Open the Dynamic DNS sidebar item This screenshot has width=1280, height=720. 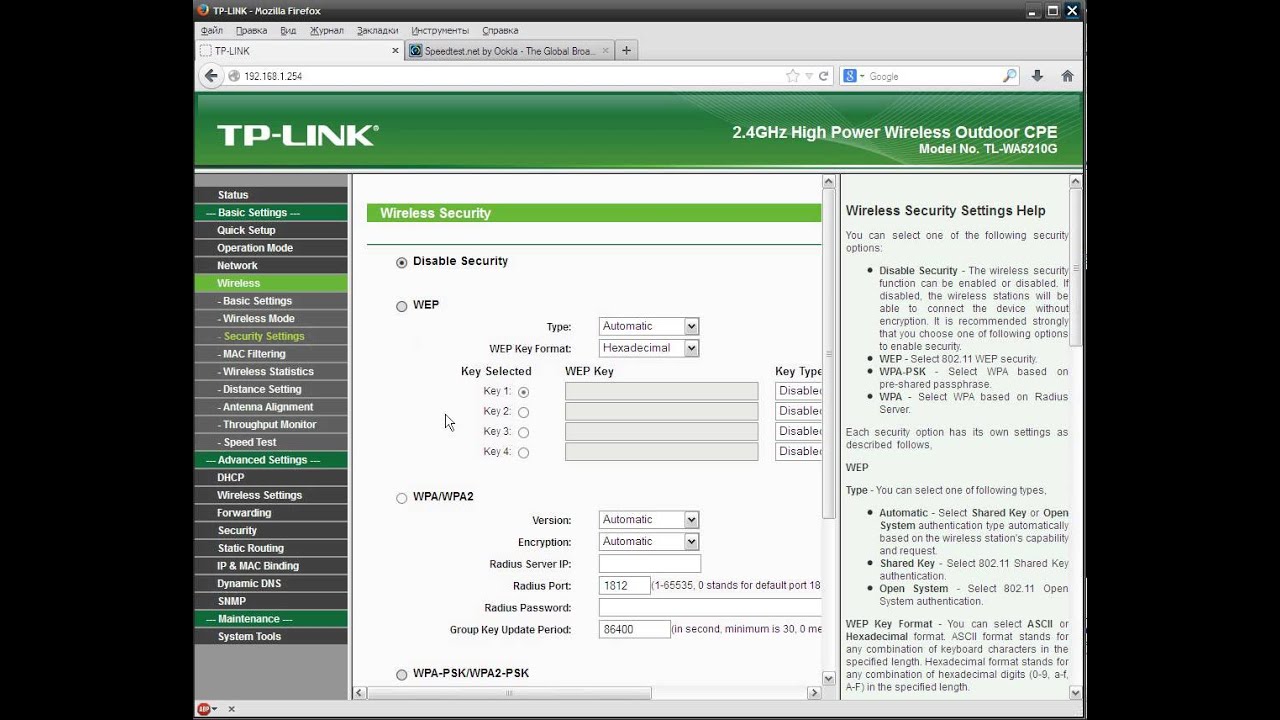tap(249, 583)
